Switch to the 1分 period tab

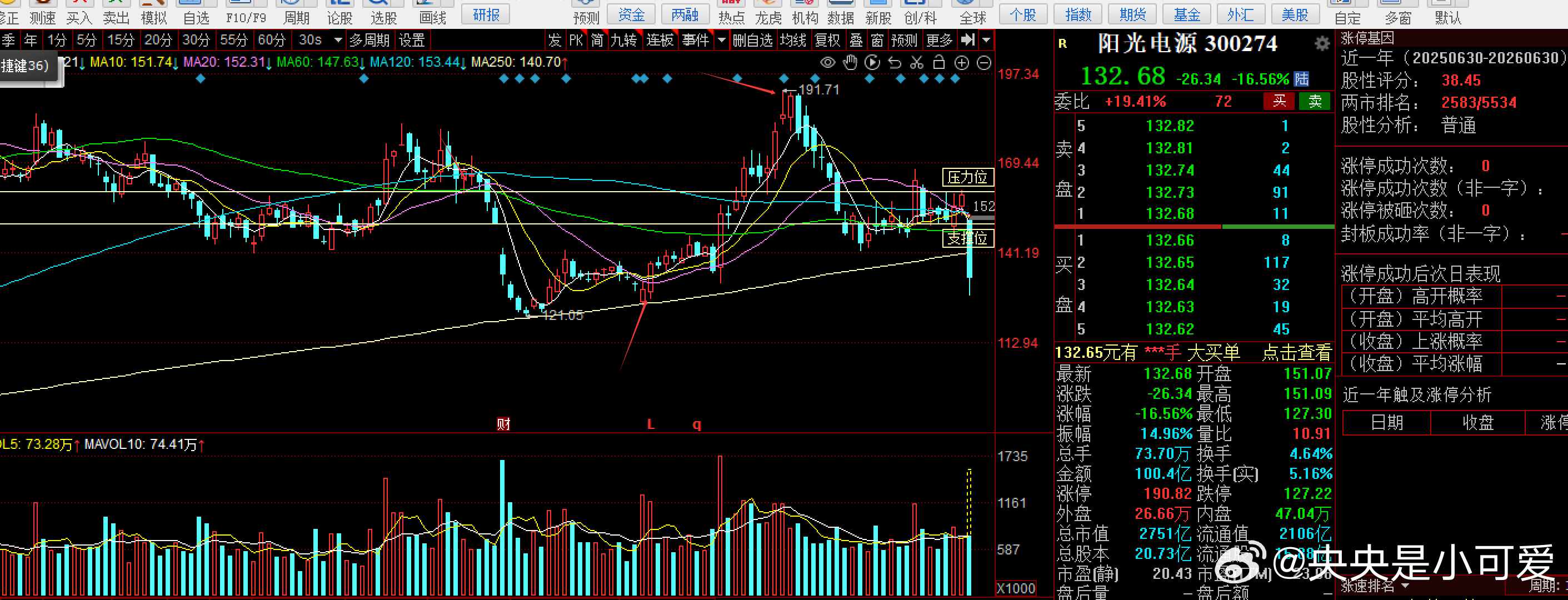pyautogui.click(x=57, y=40)
